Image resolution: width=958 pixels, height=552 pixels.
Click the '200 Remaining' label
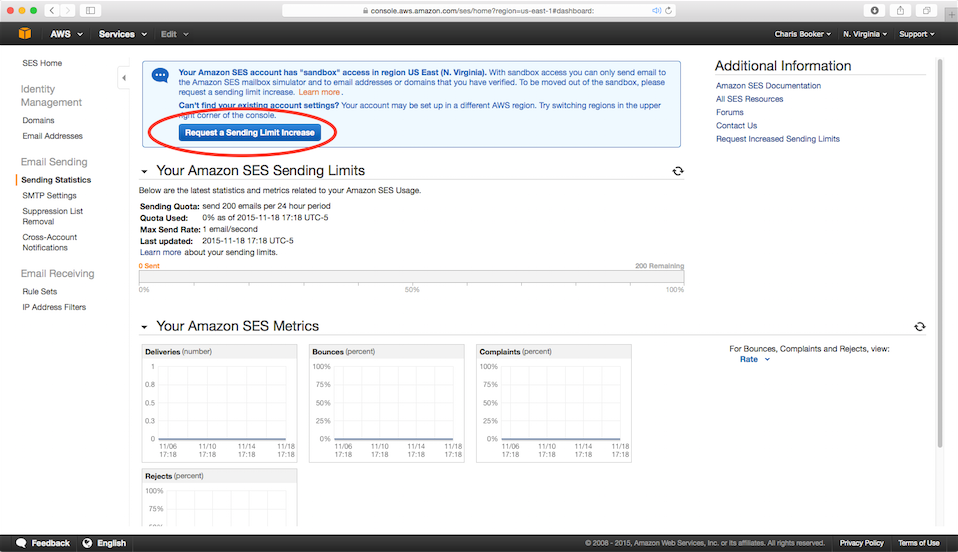(x=659, y=266)
